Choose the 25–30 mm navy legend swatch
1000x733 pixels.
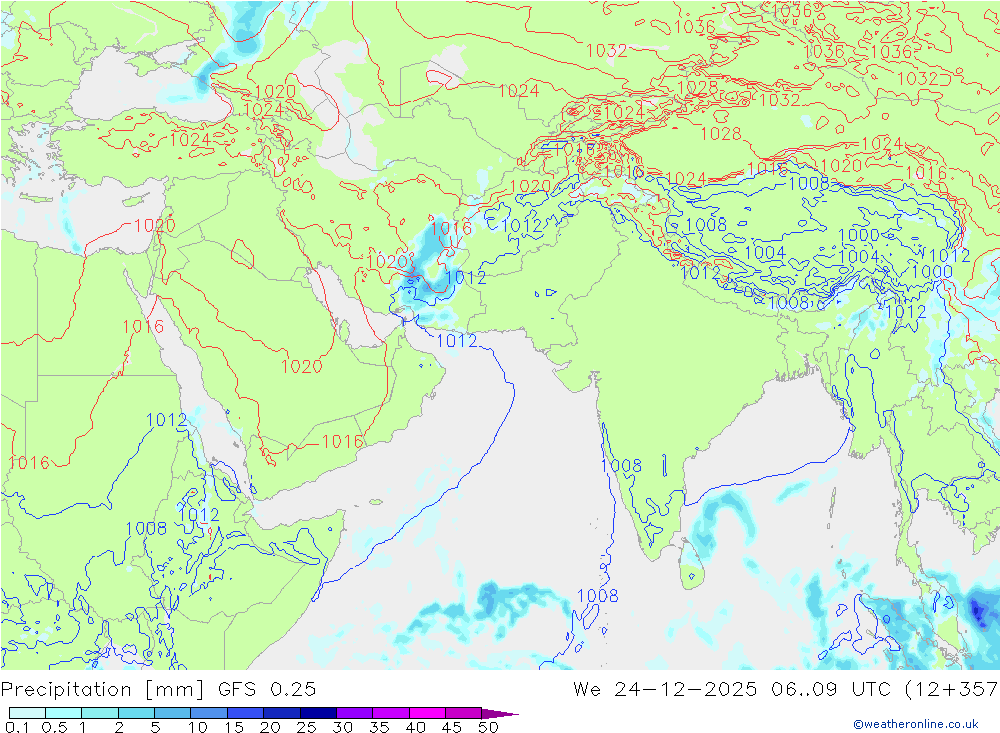click(x=318, y=713)
